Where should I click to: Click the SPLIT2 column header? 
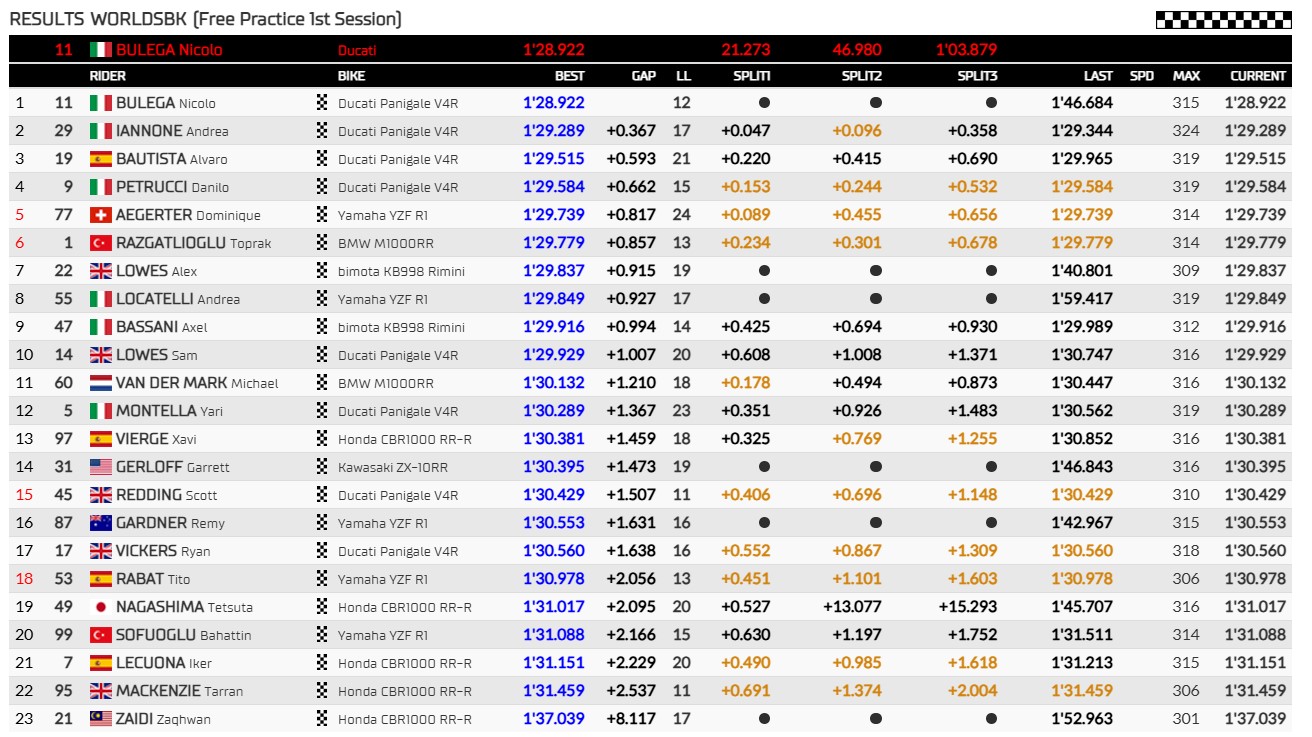(862, 76)
